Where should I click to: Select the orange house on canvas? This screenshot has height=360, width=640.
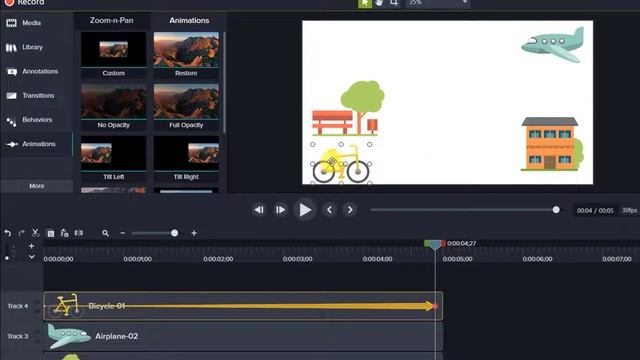click(x=551, y=144)
